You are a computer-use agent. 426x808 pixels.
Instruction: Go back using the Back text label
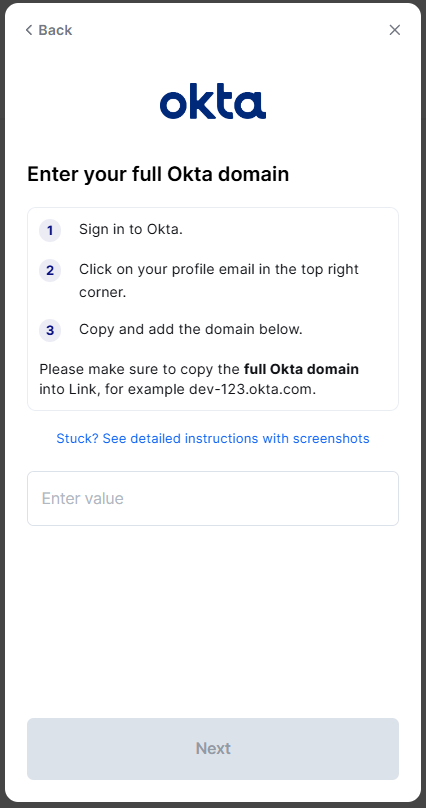(55, 30)
